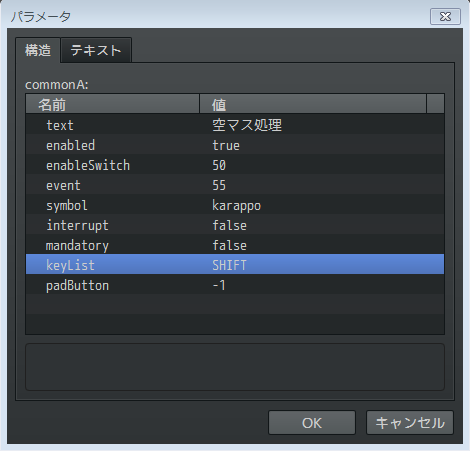This screenshot has width=470, height=451.
Task: Select the value 50 for enableSwitch
Action: click(322, 165)
